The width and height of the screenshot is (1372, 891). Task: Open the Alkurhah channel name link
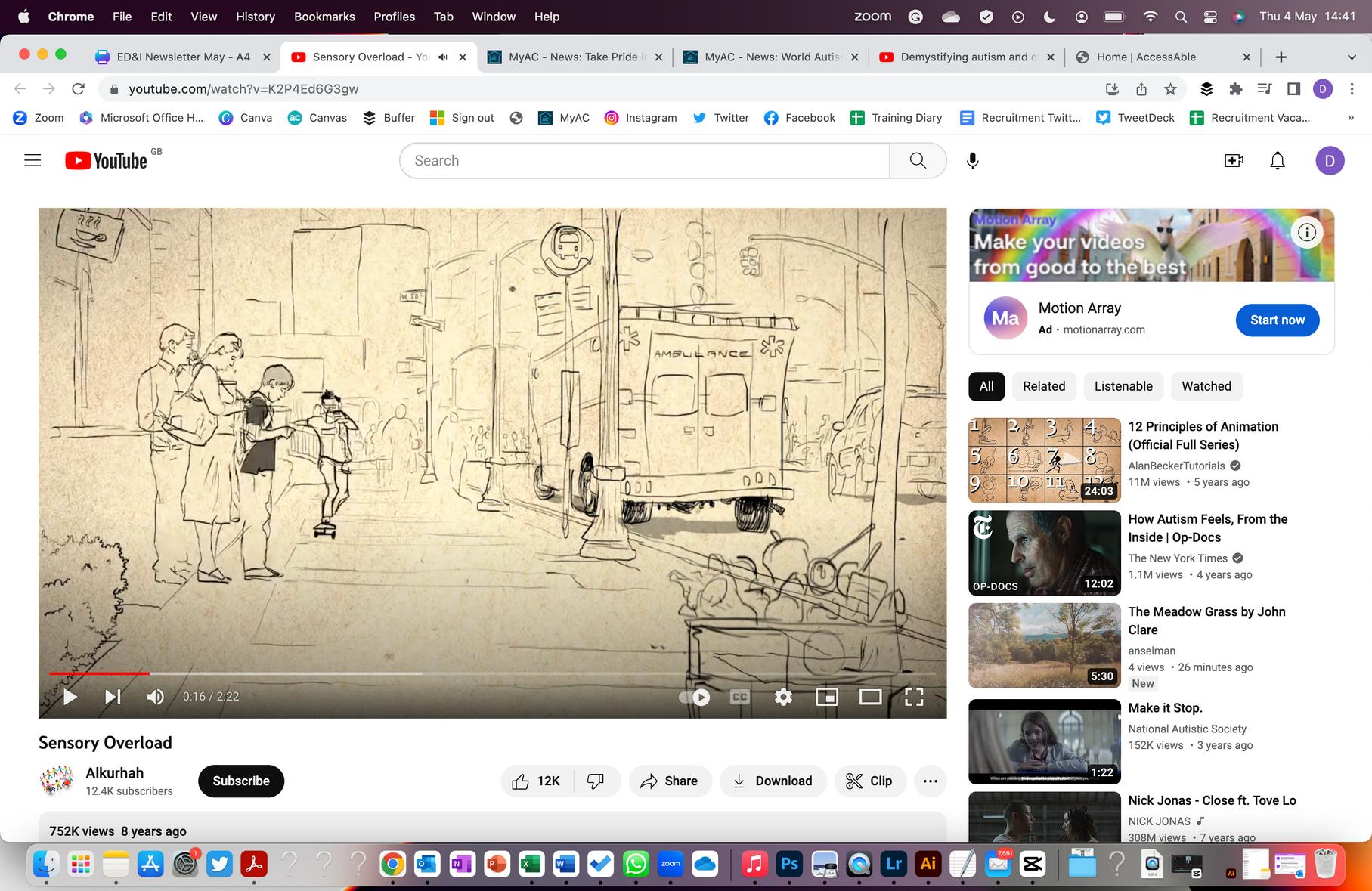[x=115, y=772]
